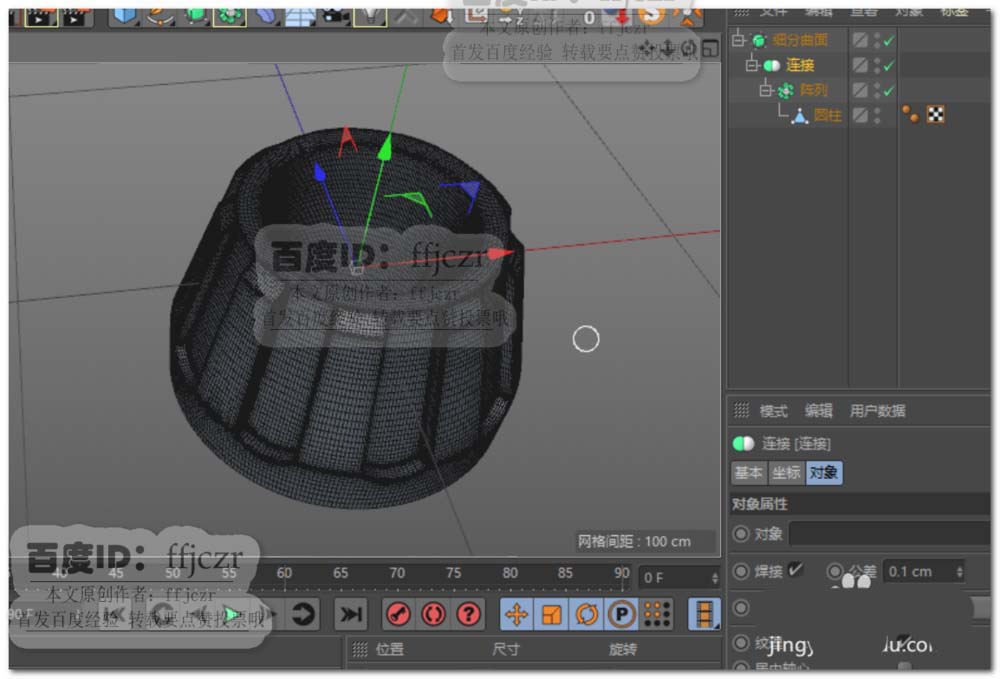Toggle enable checkmark for 阵列 object
The height and width of the screenshot is (679, 1000).
(x=888, y=91)
